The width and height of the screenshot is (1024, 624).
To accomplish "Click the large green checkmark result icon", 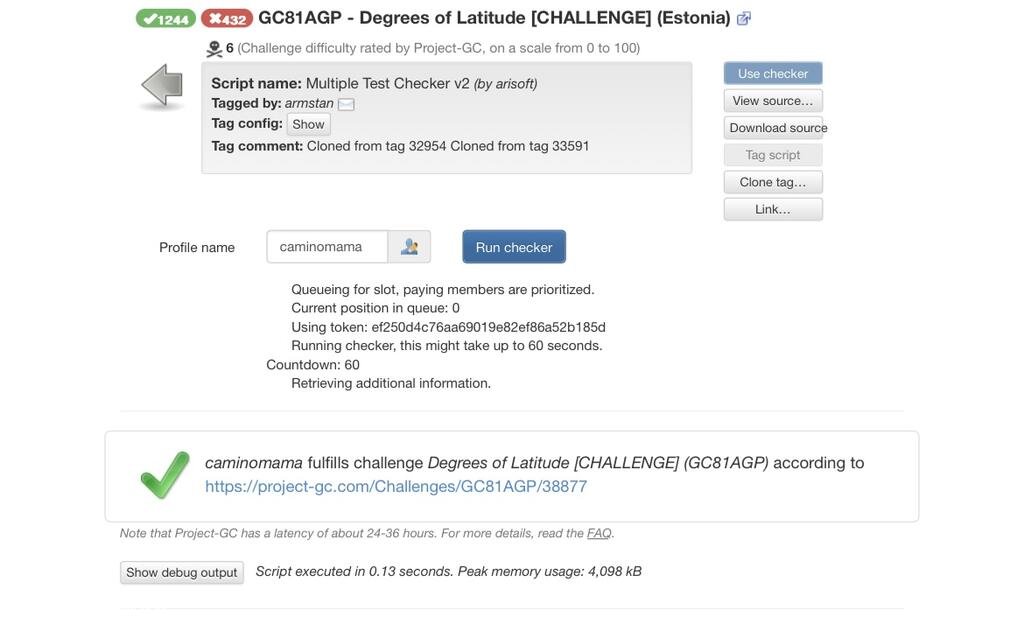I will [x=165, y=475].
